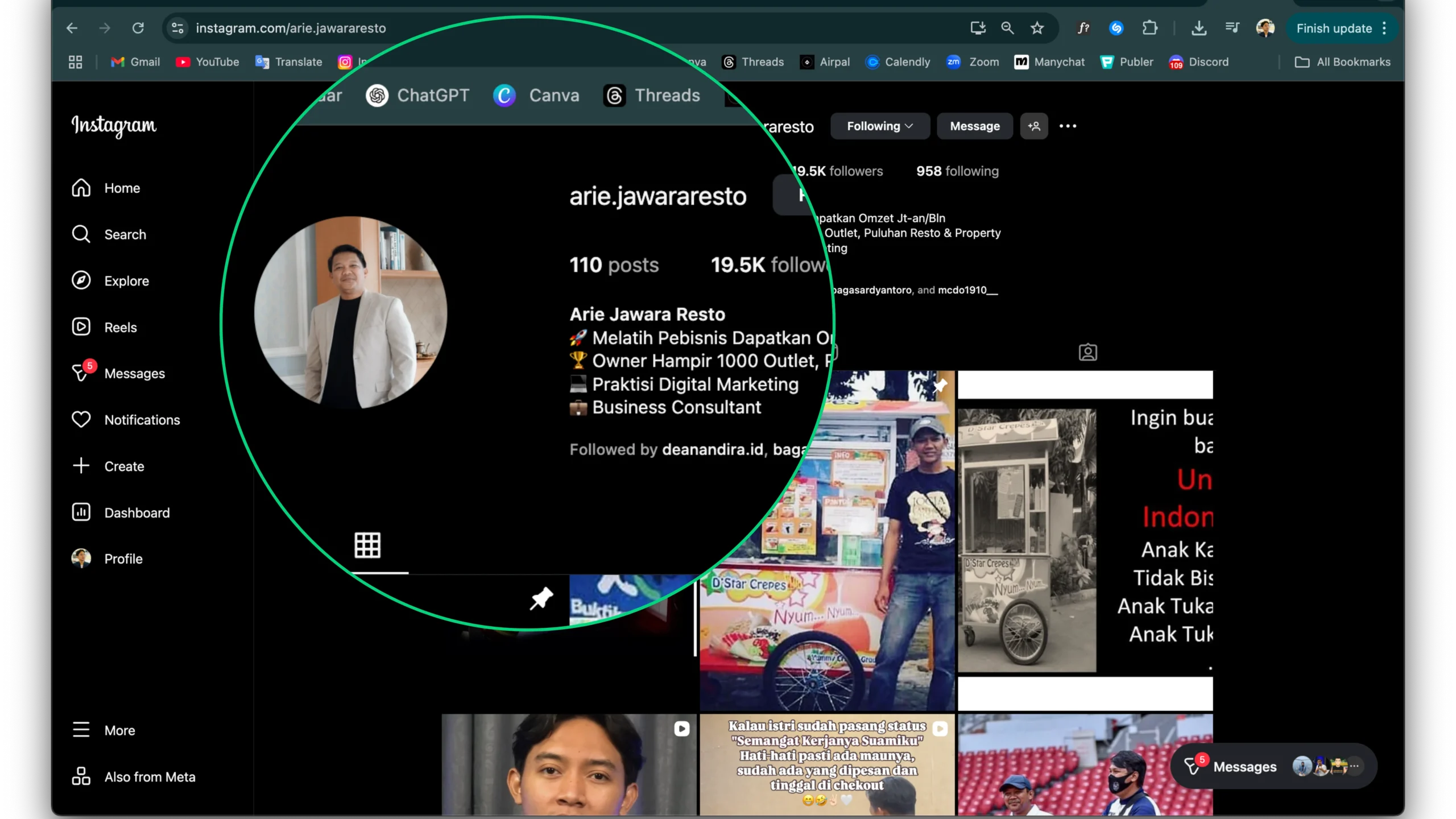
Task: Open the zoom magnifier icon in address bar
Action: (x=1007, y=28)
